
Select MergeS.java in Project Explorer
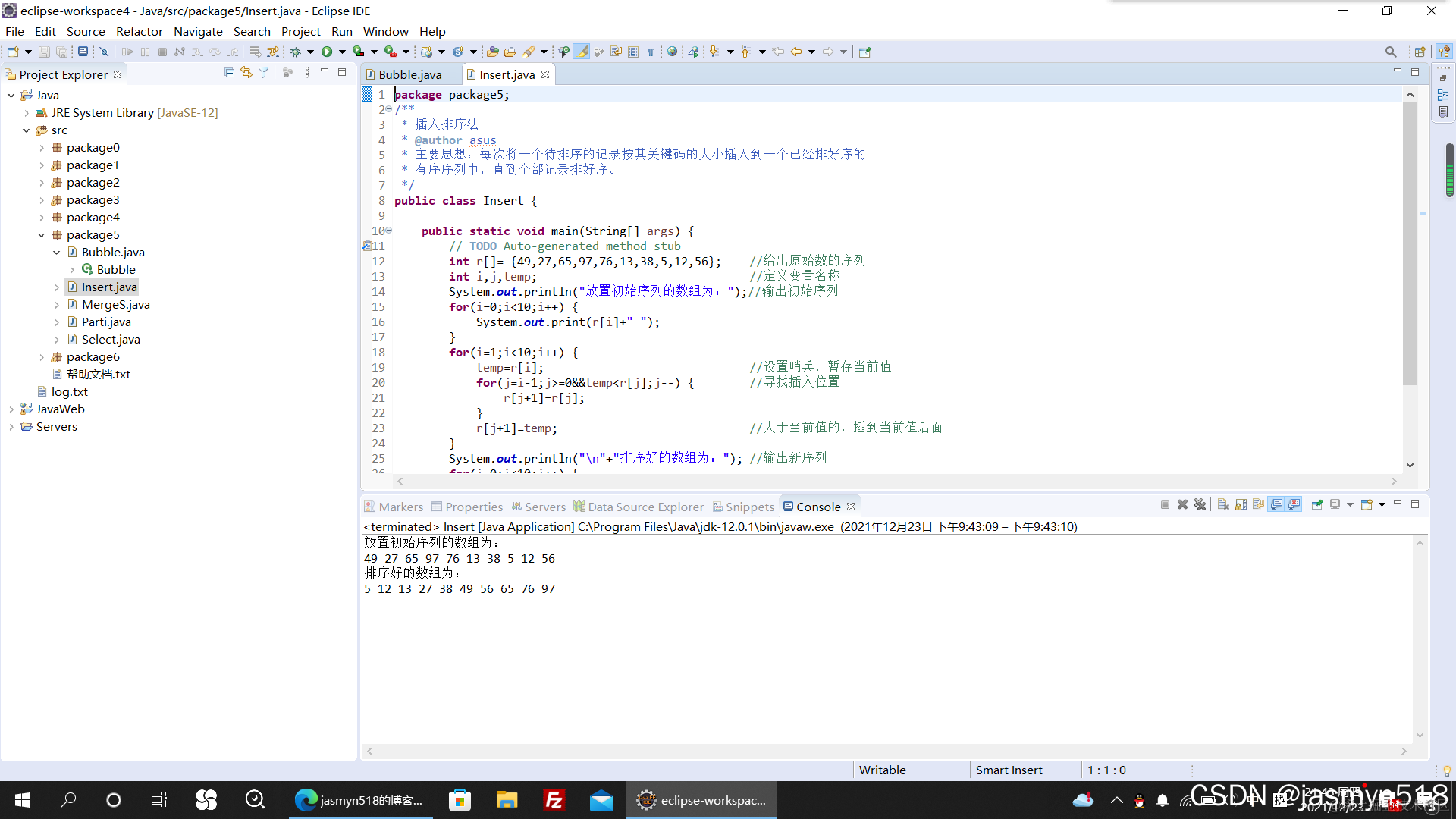point(115,304)
